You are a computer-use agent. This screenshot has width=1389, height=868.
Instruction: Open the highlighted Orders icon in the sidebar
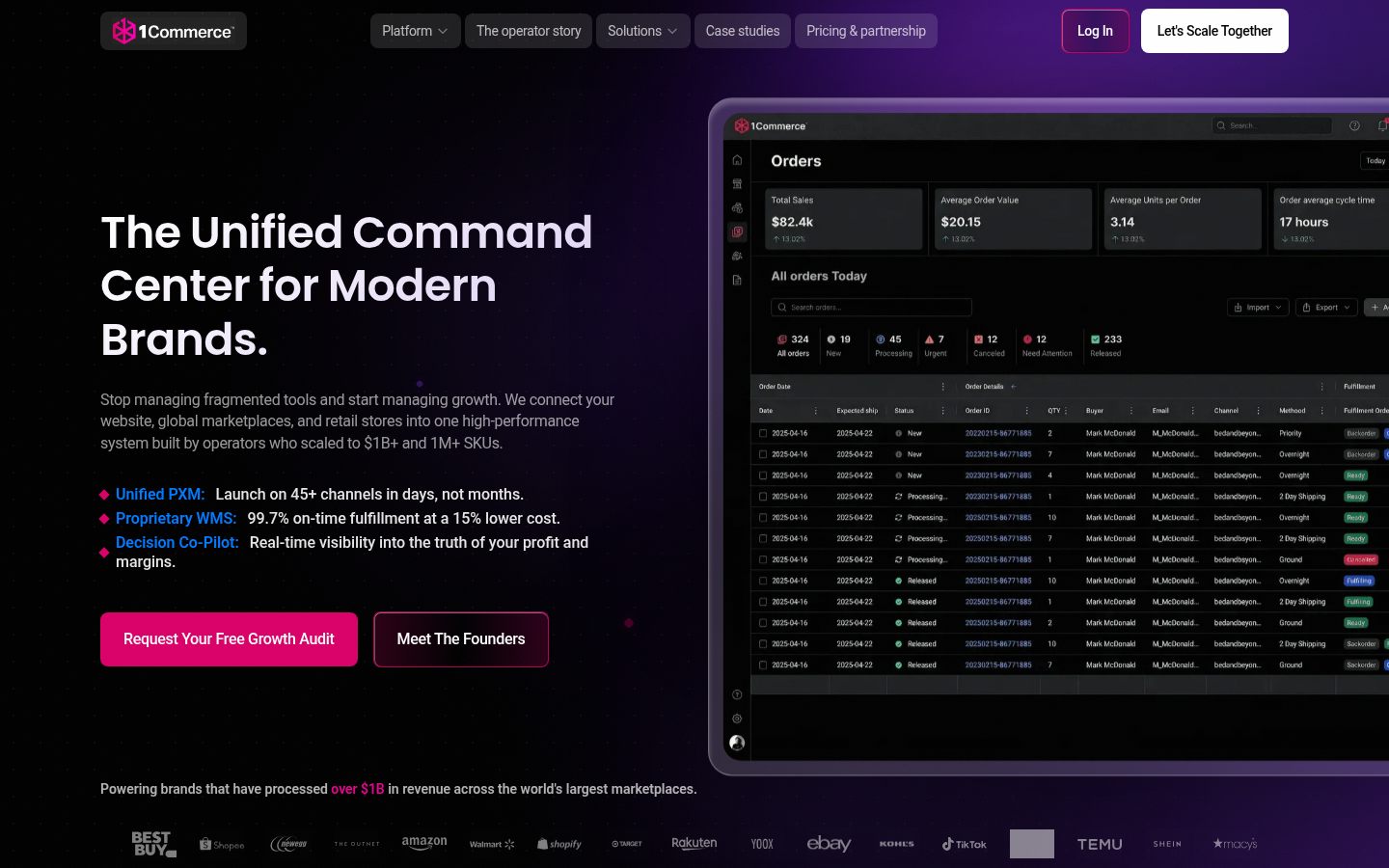click(x=737, y=232)
